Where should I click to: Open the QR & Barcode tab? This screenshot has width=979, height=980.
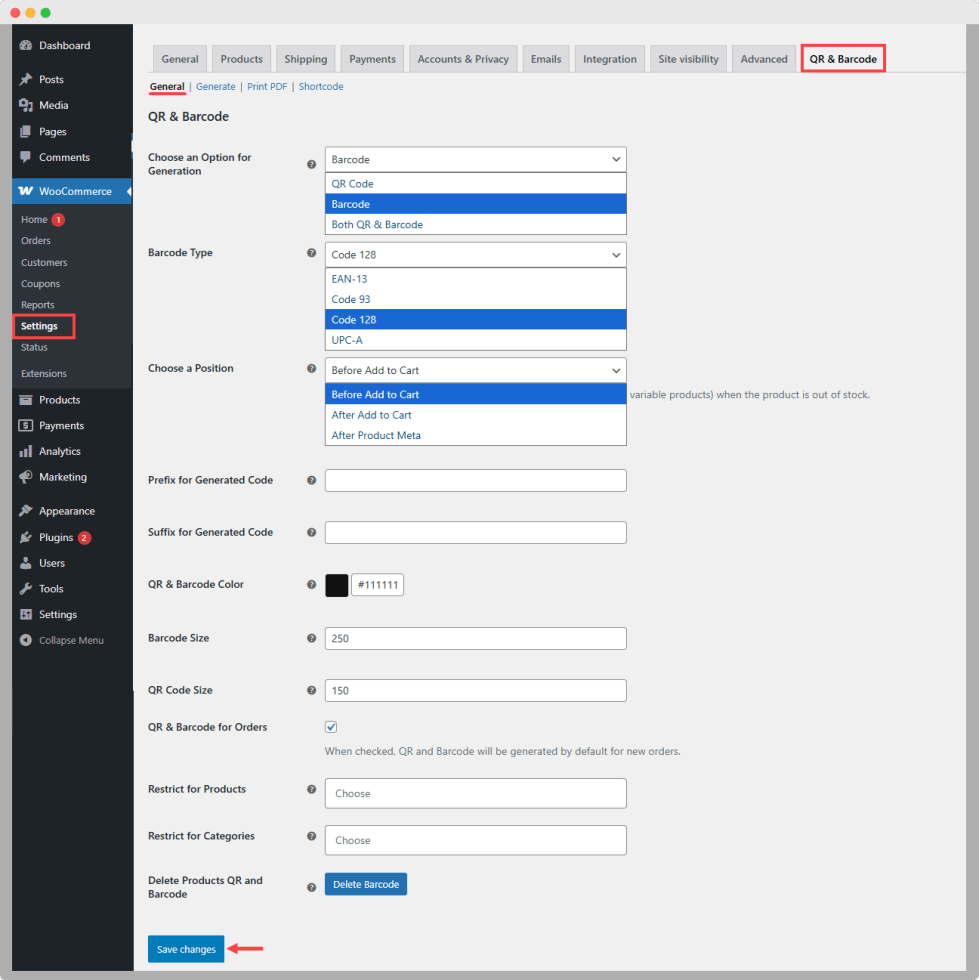[x=843, y=59]
